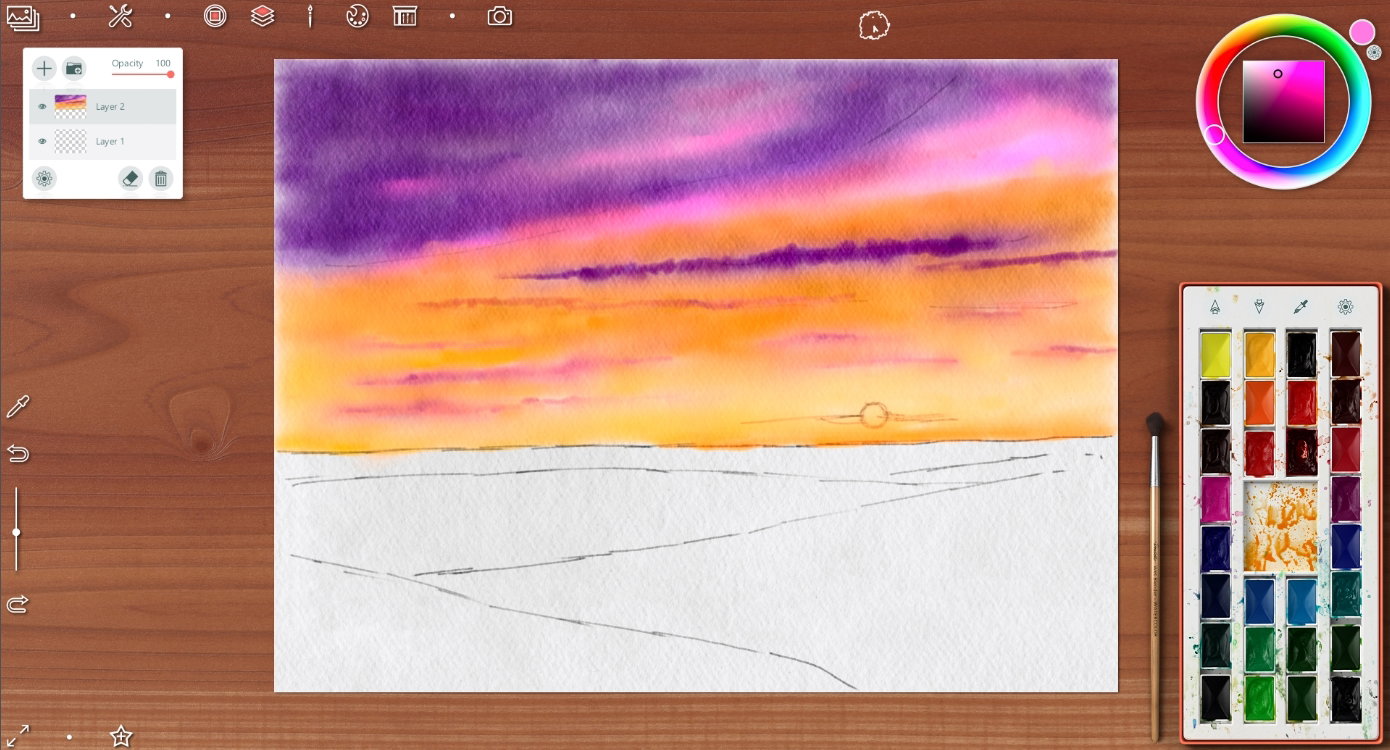Pick the orange paint pan
The height and width of the screenshot is (750, 1390).
pos(1260,403)
